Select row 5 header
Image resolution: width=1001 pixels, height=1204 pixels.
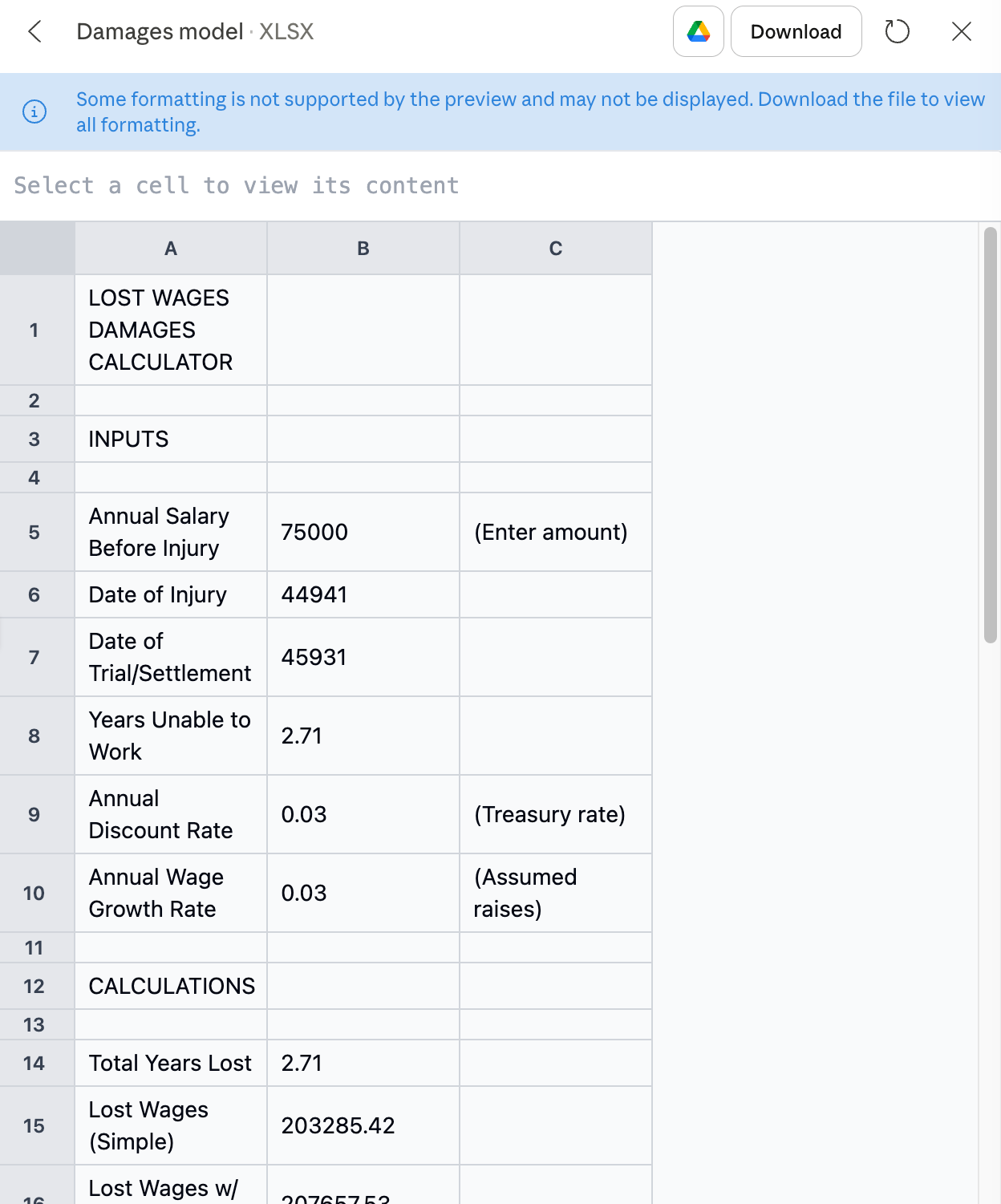pos(34,532)
